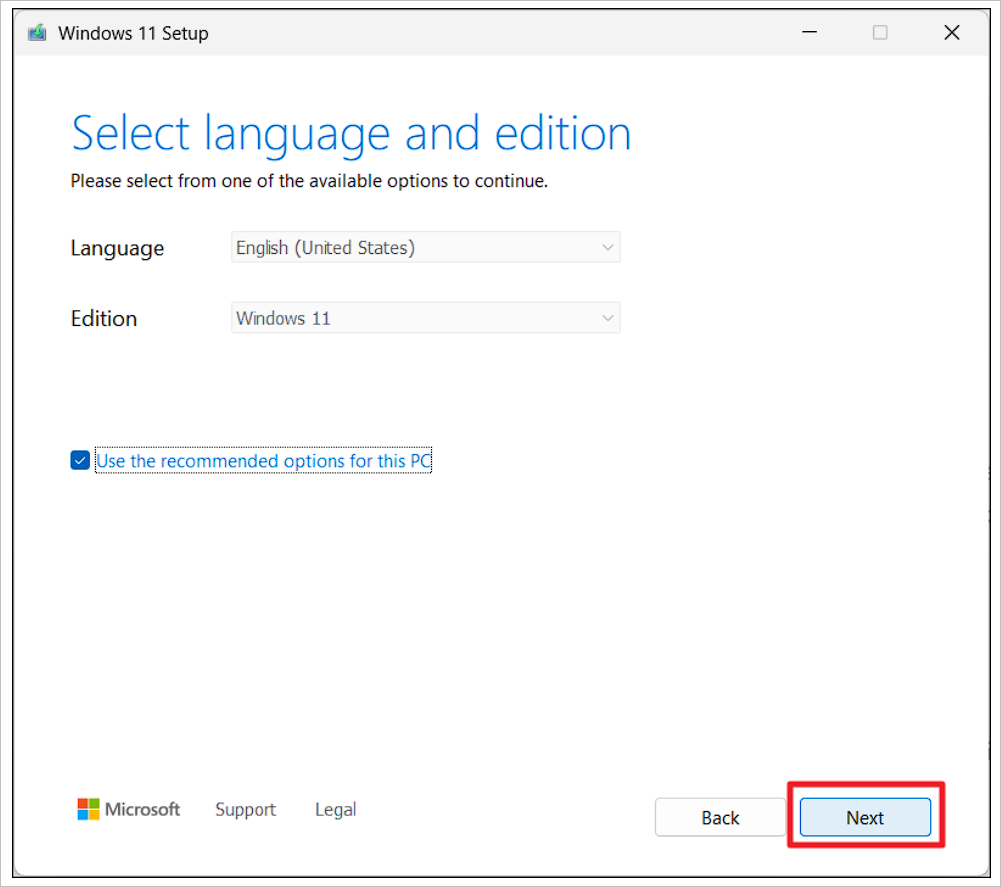
Task: Open the Support link
Action: pyautogui.click(x=246, y=810)
